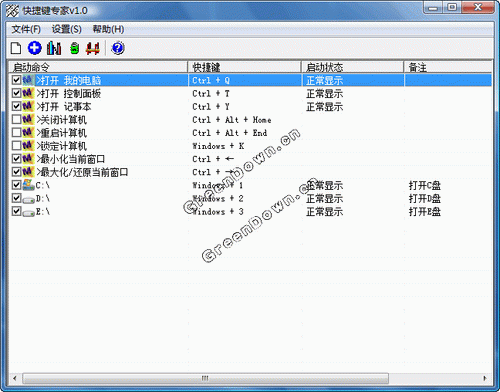Enable the 锁定计算机 checkbox

[x=16, y=145]
